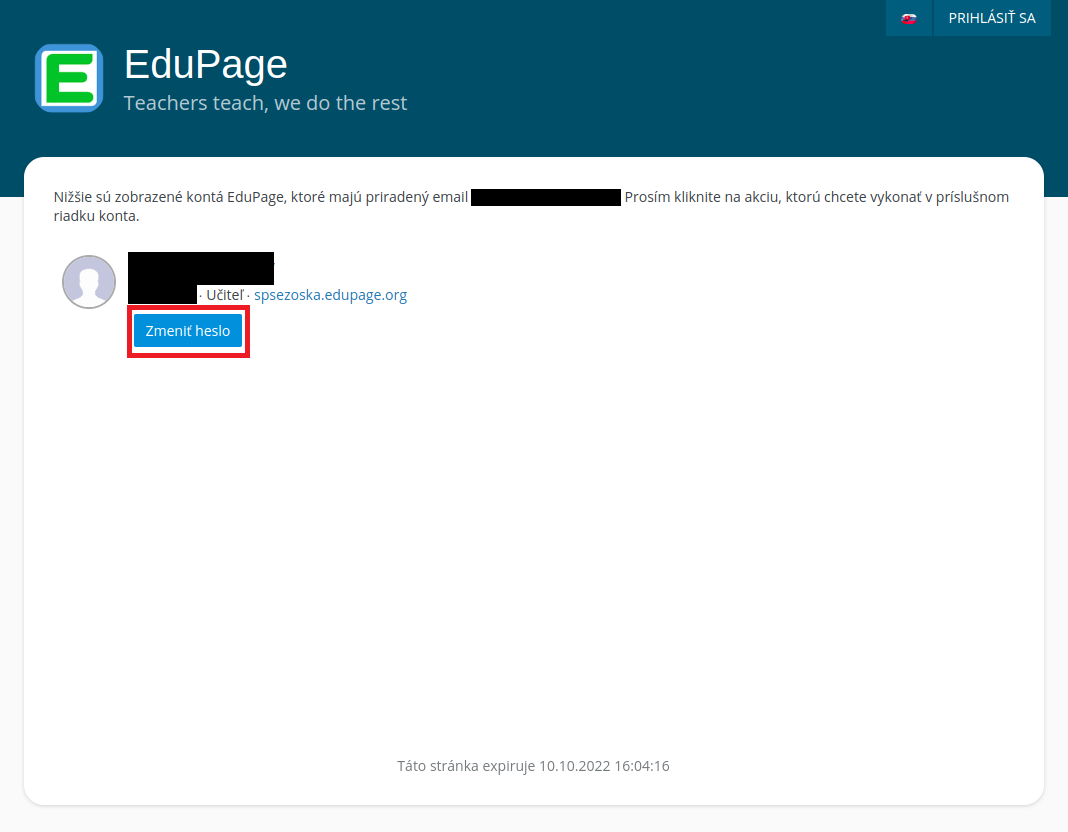Click the page expiry text "Táto stránka expiruje"
1068x832 pixels.
[x=467, y=766]
